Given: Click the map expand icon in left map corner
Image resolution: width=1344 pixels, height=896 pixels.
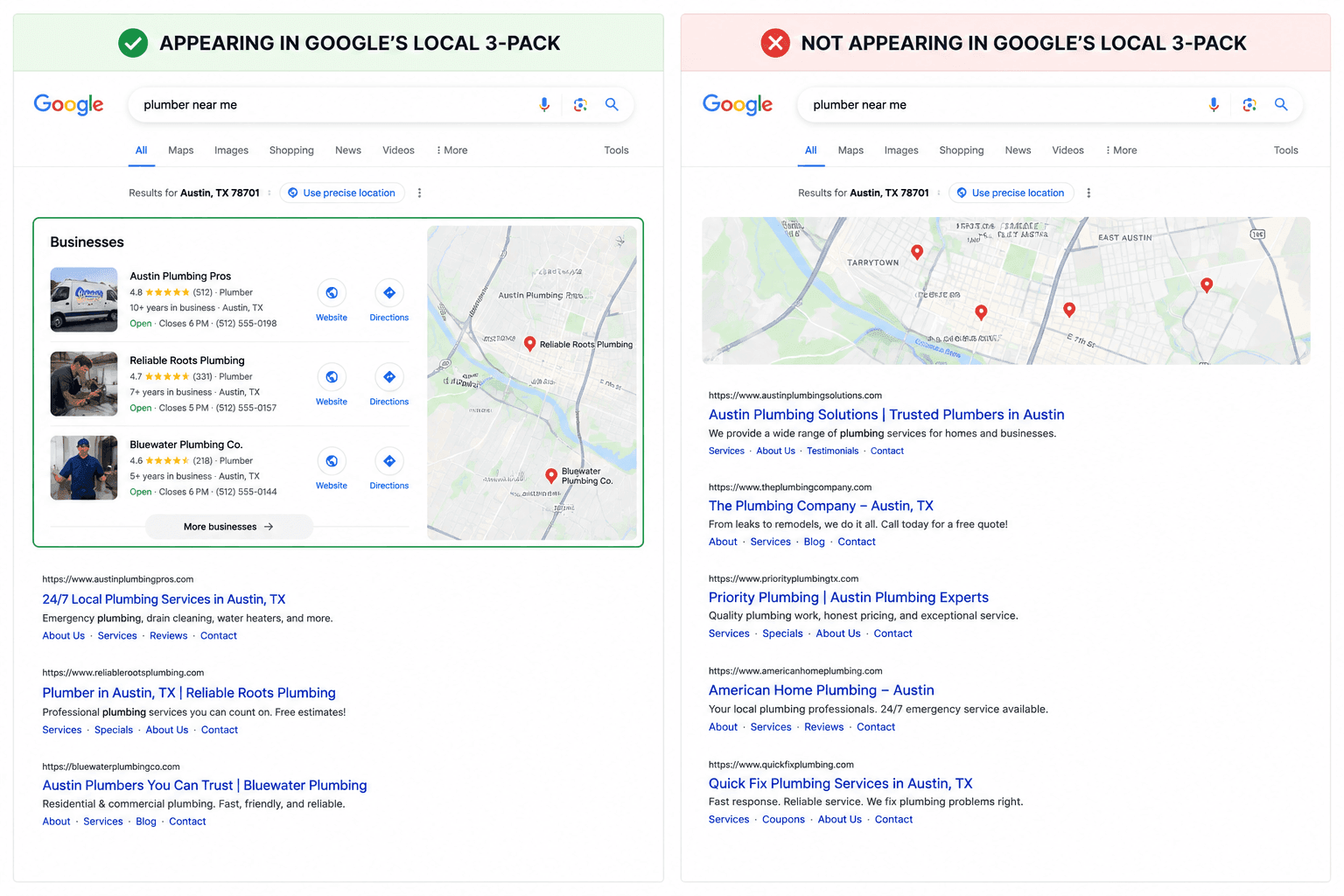Looking at the screenshot, I should pyautogui.click(x=620, y=241).
